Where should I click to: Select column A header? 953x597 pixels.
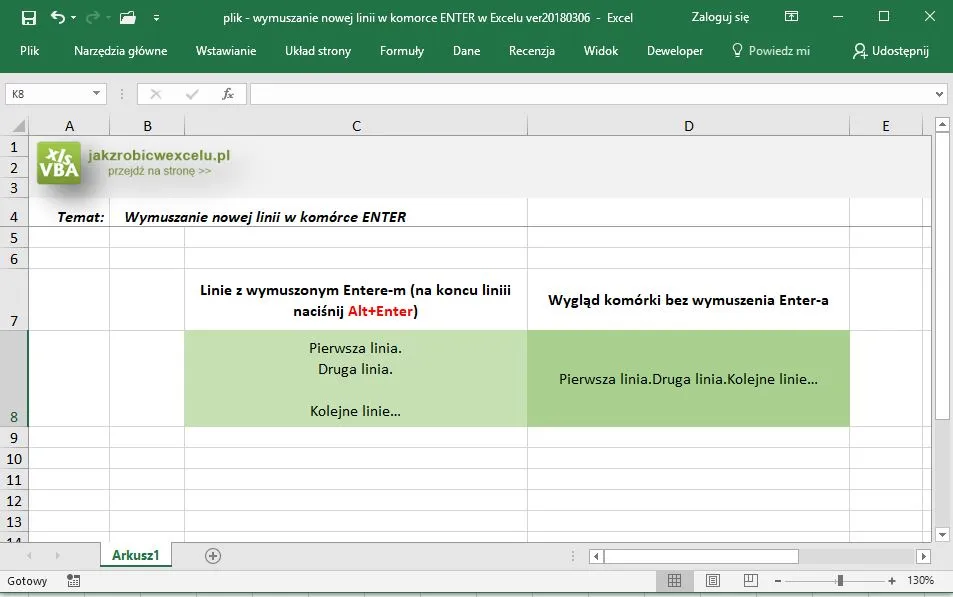point(69,126)
